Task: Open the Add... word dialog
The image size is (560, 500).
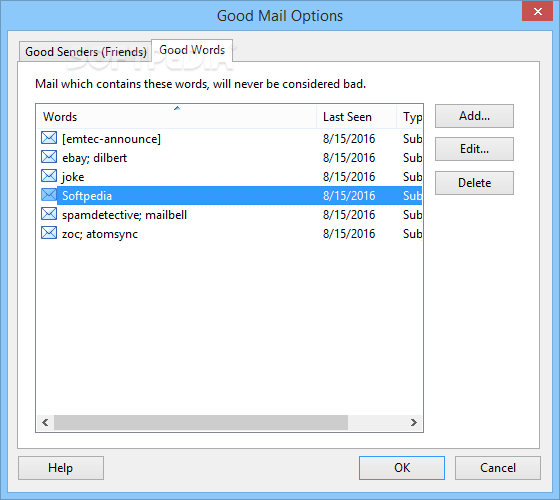Action: [474, 116]
